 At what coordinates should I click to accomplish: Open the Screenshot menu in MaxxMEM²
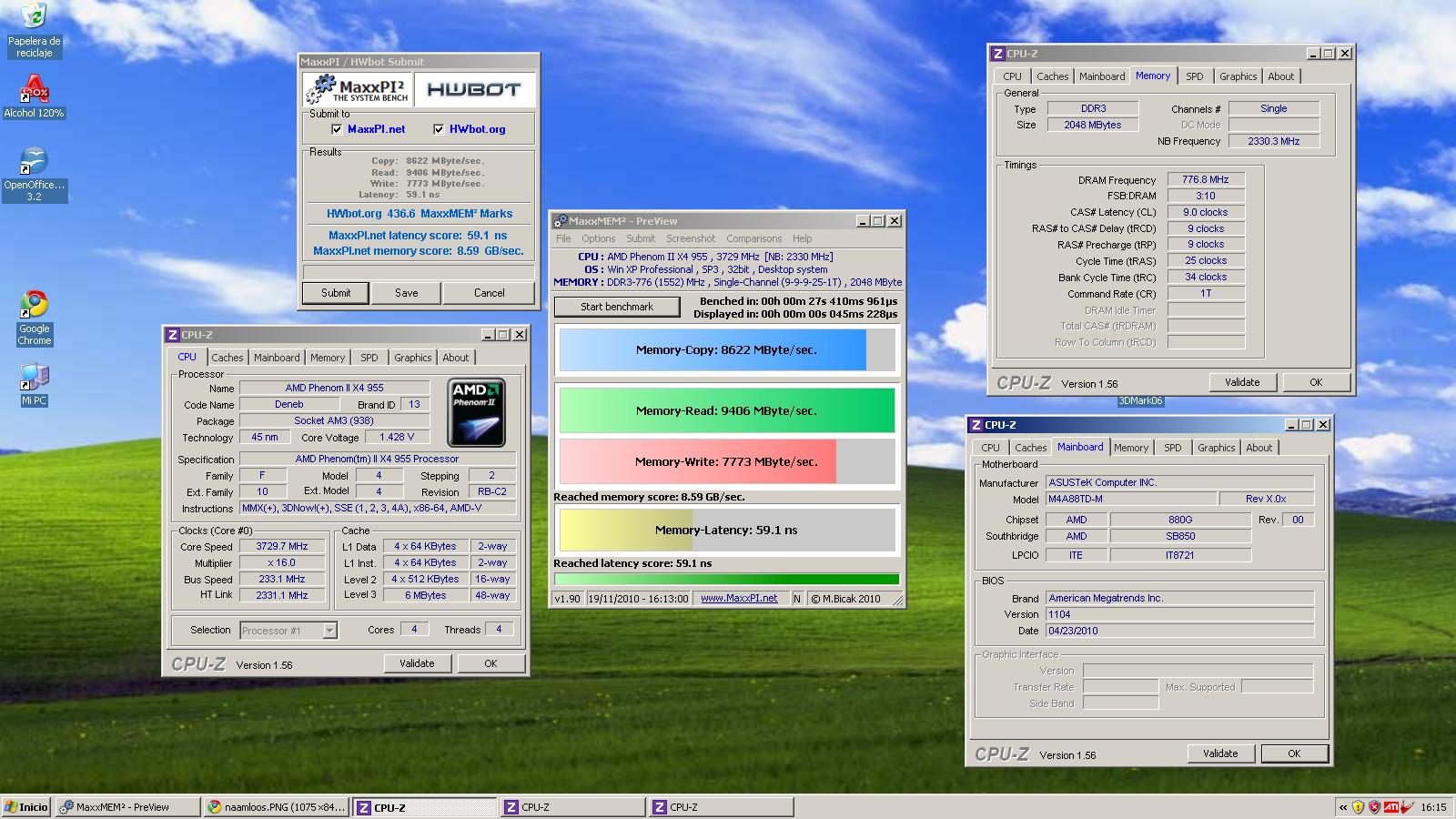click(691, 238)
